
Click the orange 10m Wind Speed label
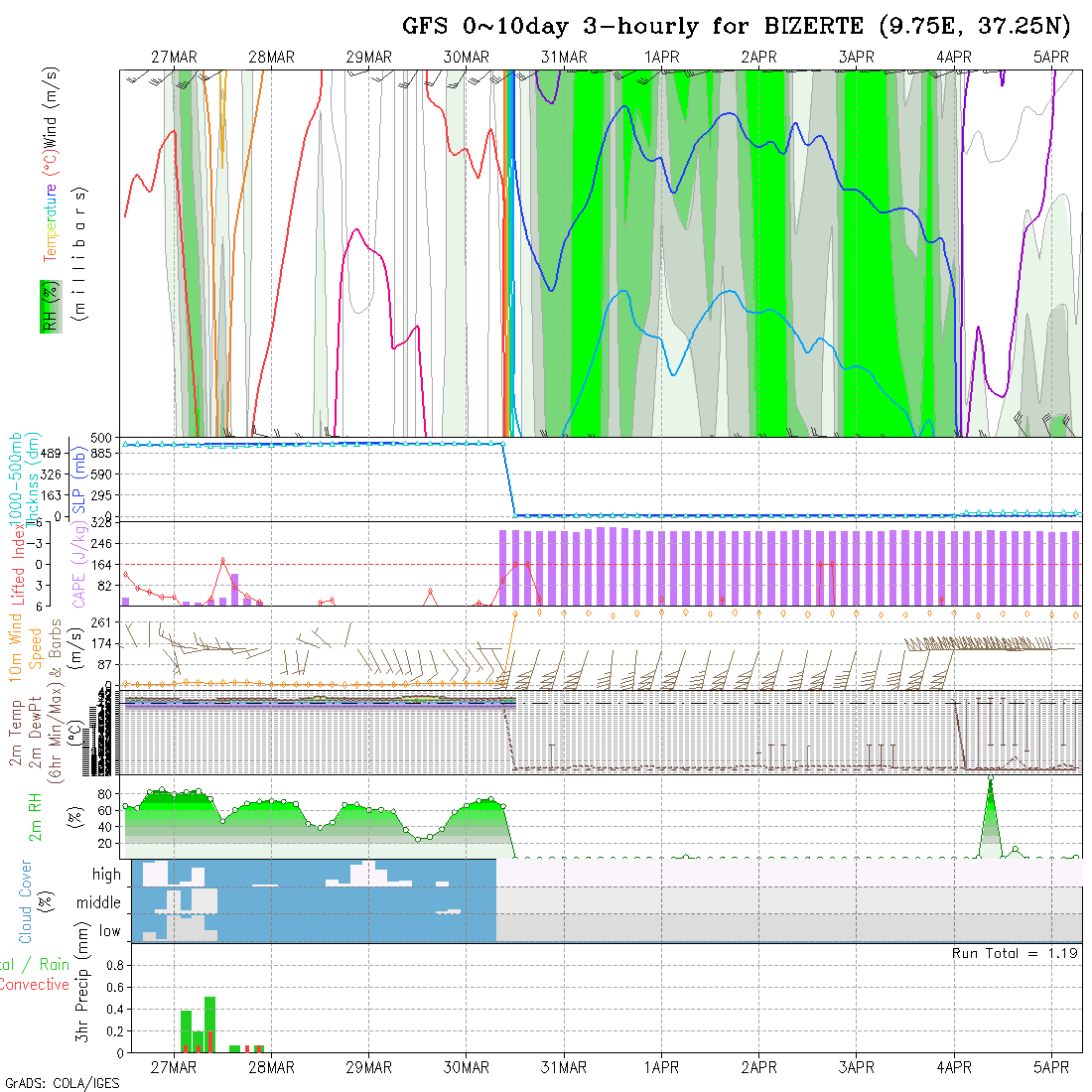pos(16,647)
